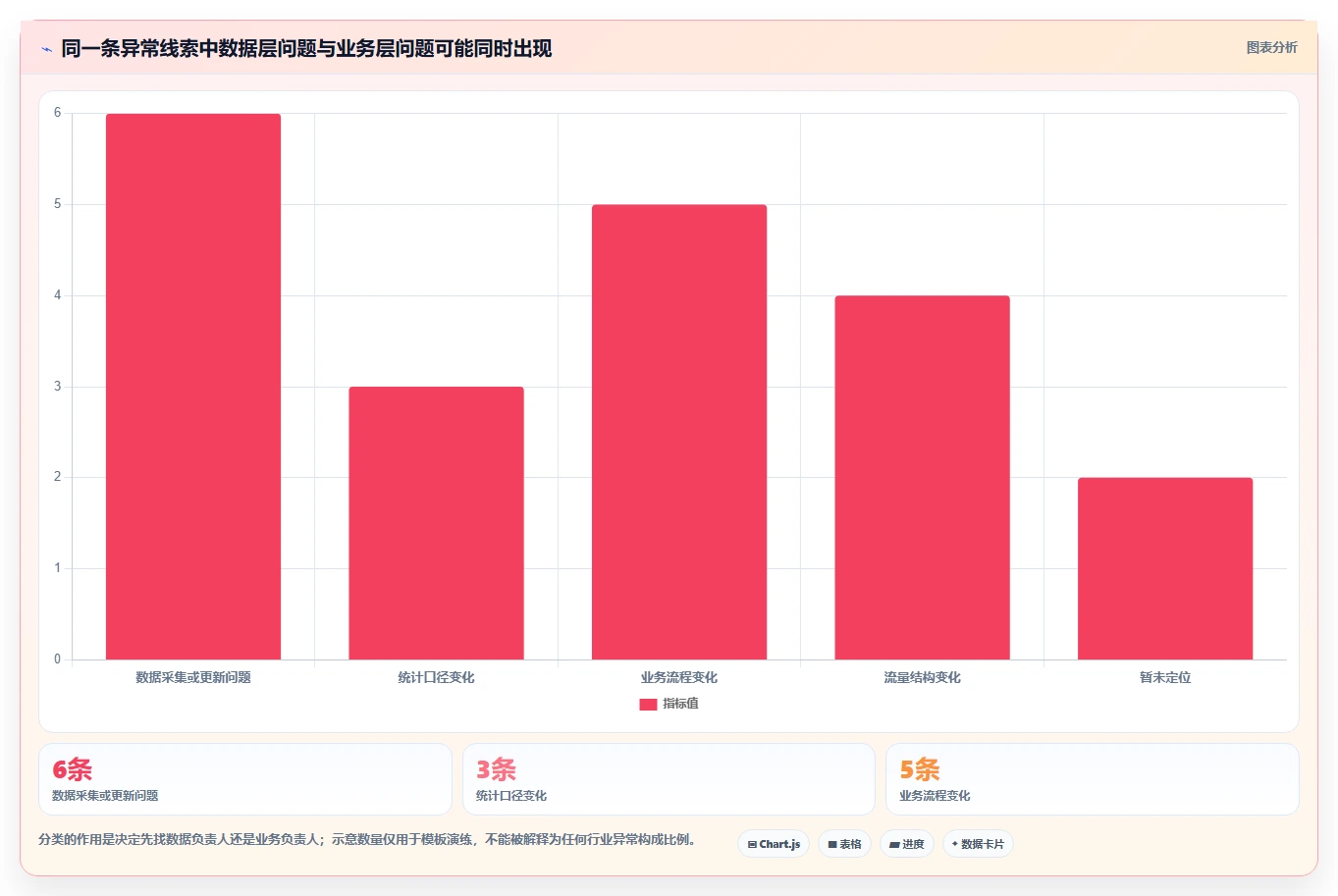Click y-axis tick label 0
Viewport: 1338px width, 896px height.
click(58, 659)
